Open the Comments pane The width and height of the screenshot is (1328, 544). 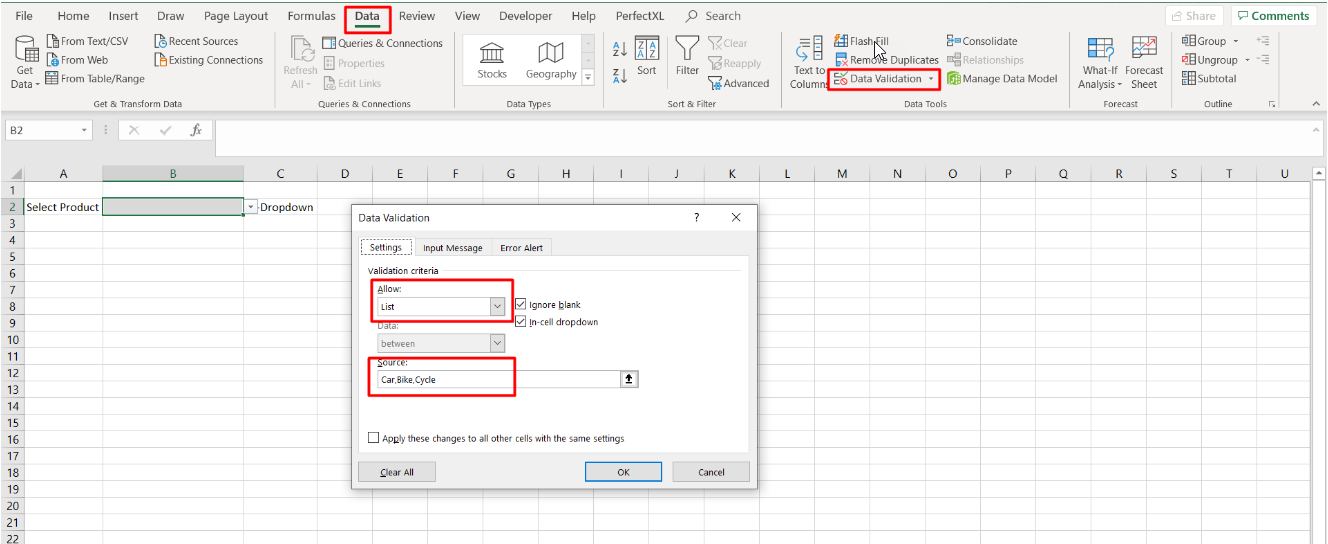point(1273,16)
